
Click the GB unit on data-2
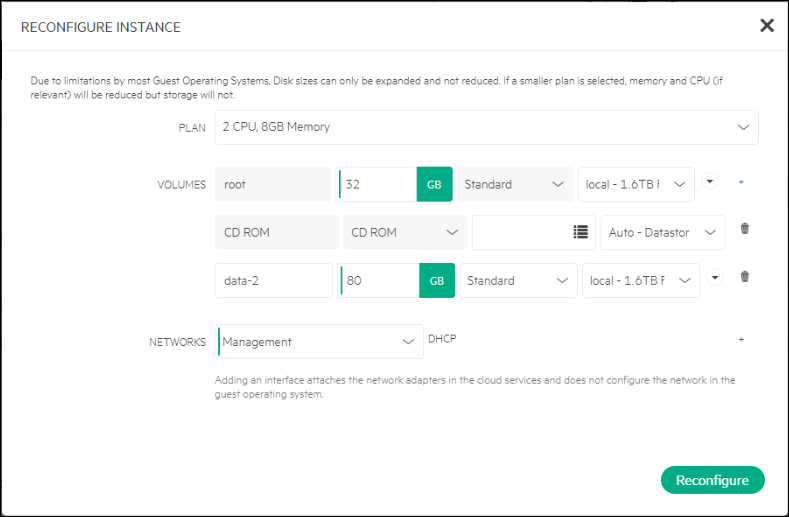pos(437,280)
